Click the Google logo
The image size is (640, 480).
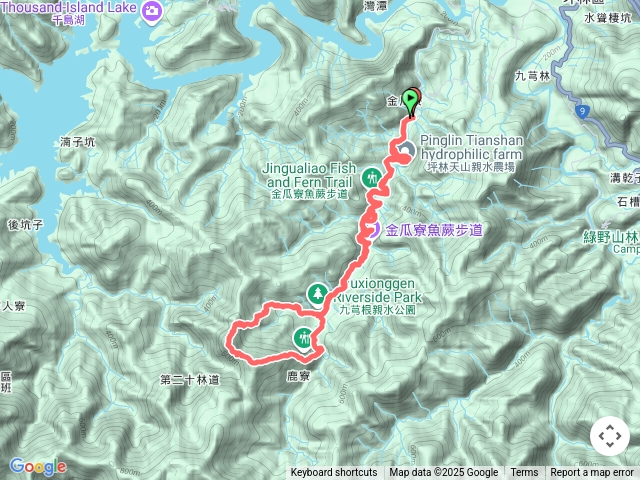click(x=38, y=466)
